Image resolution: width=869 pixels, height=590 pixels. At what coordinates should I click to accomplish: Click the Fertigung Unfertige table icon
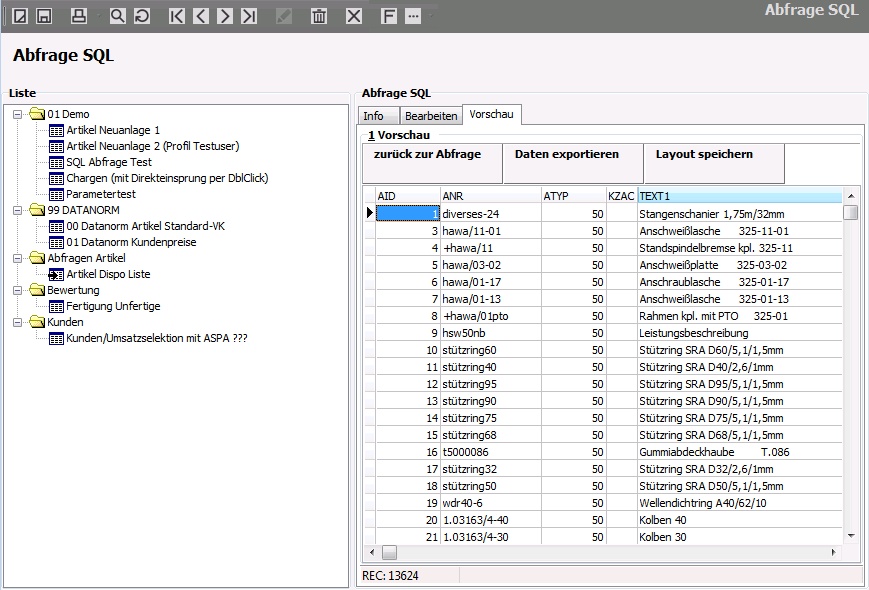pos(56,306)
